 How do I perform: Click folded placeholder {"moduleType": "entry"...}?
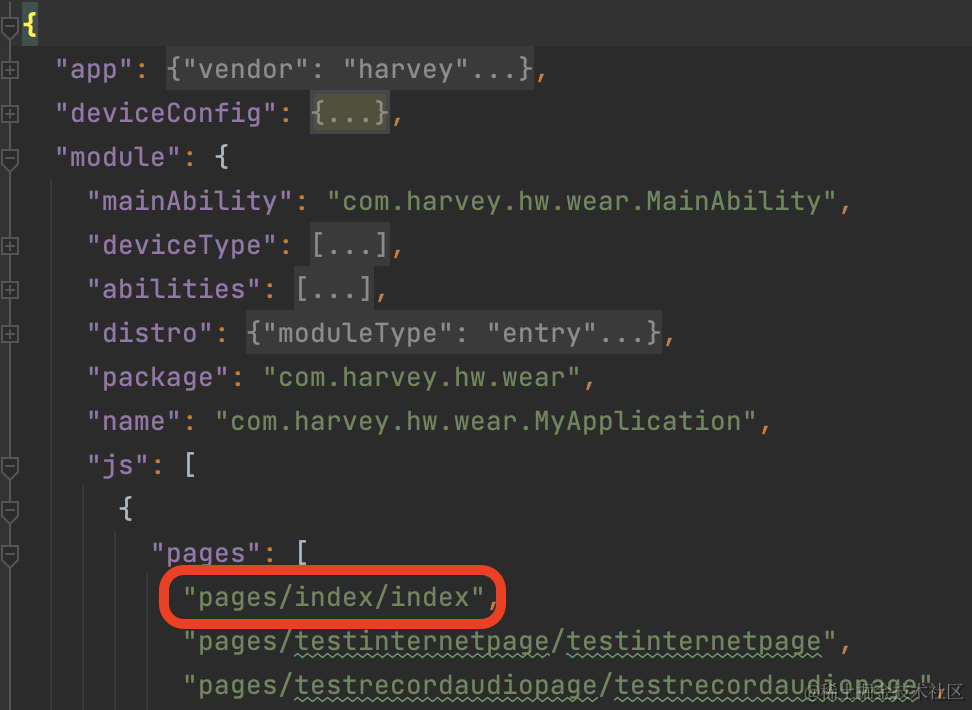pyautogui.click(x=454, y=333)
